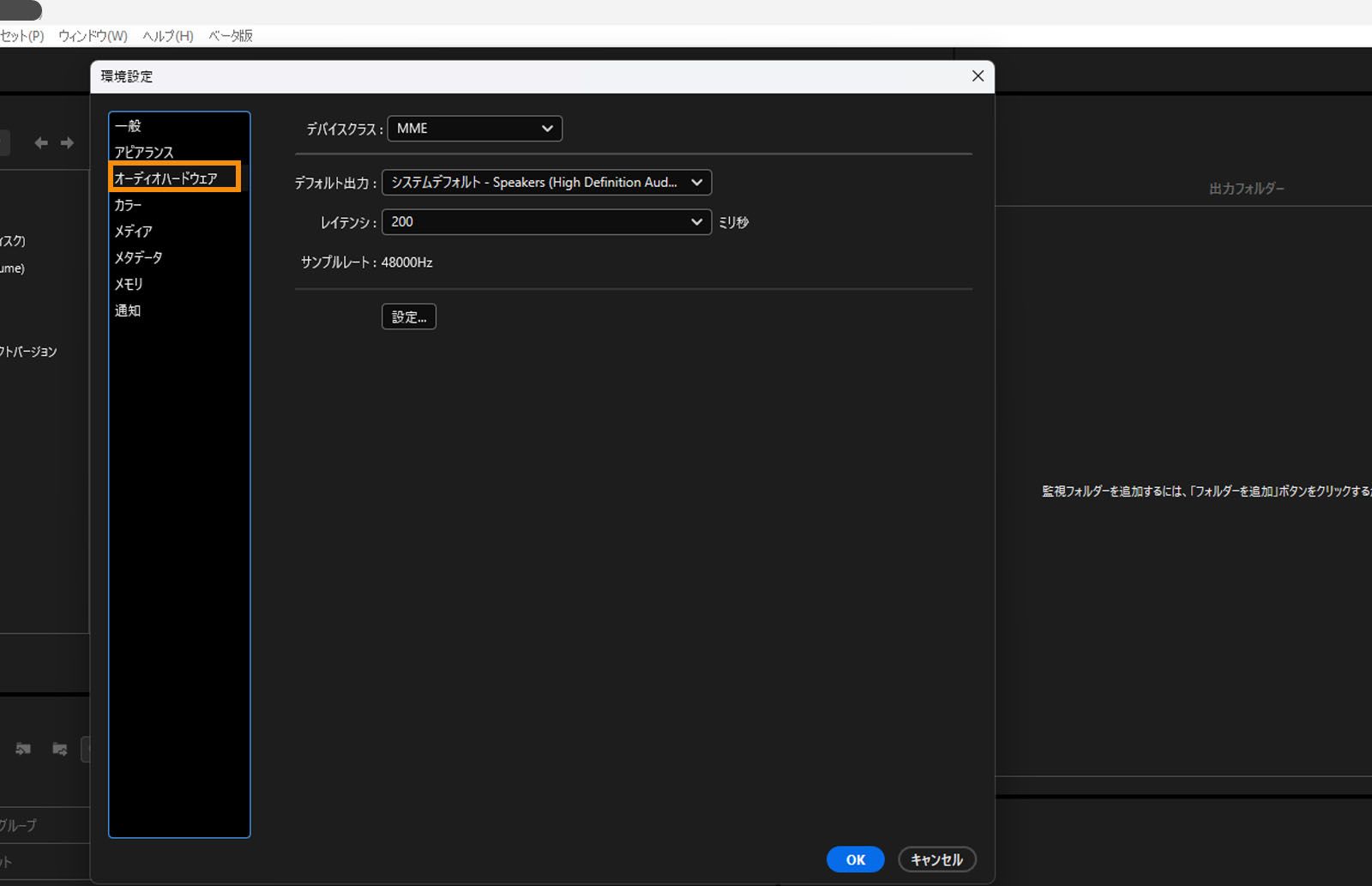Click the 設定... button

pyautogui.click(x=409, y=317)
